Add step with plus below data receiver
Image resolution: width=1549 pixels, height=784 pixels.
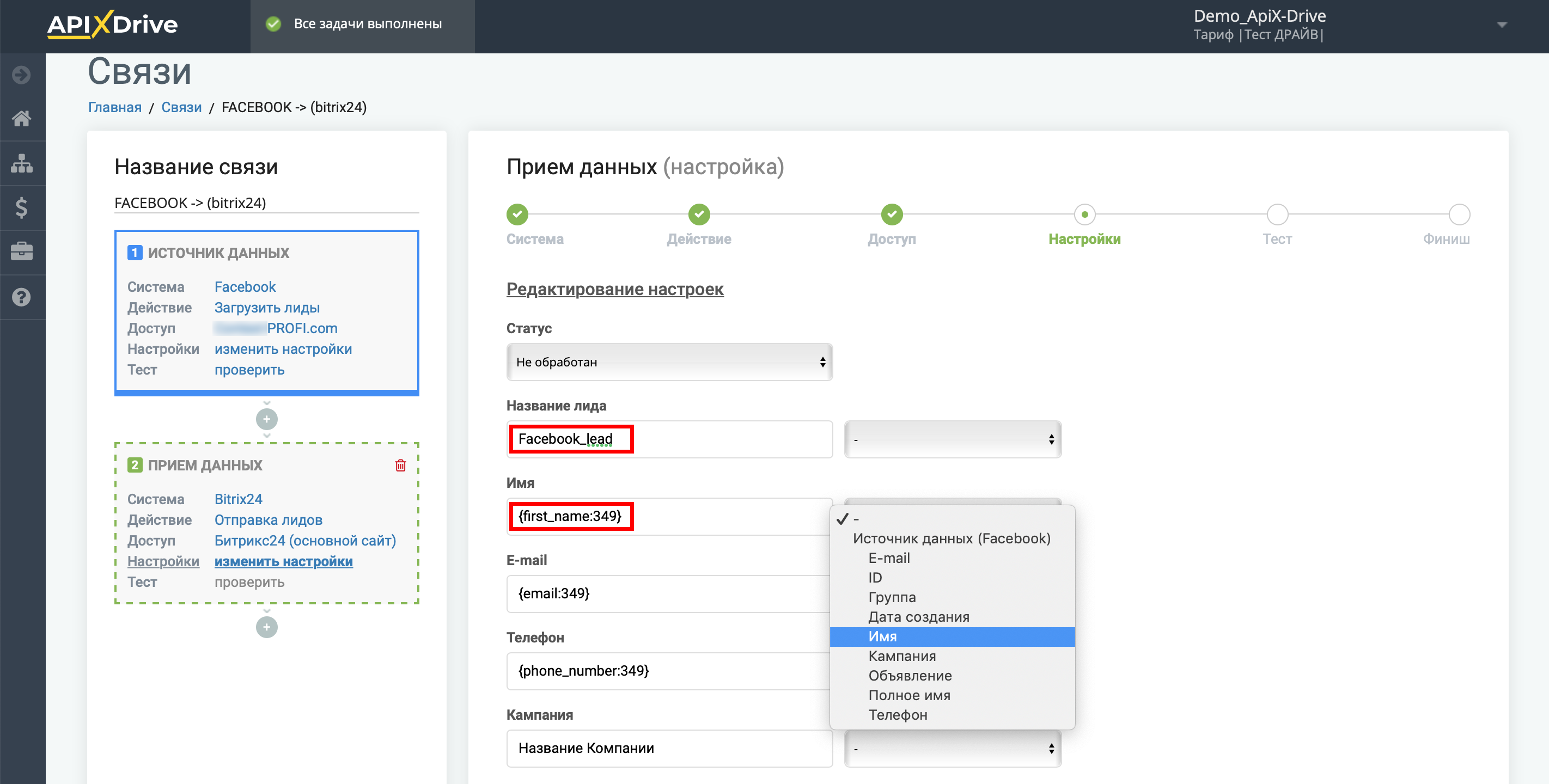tap(266, 627)
